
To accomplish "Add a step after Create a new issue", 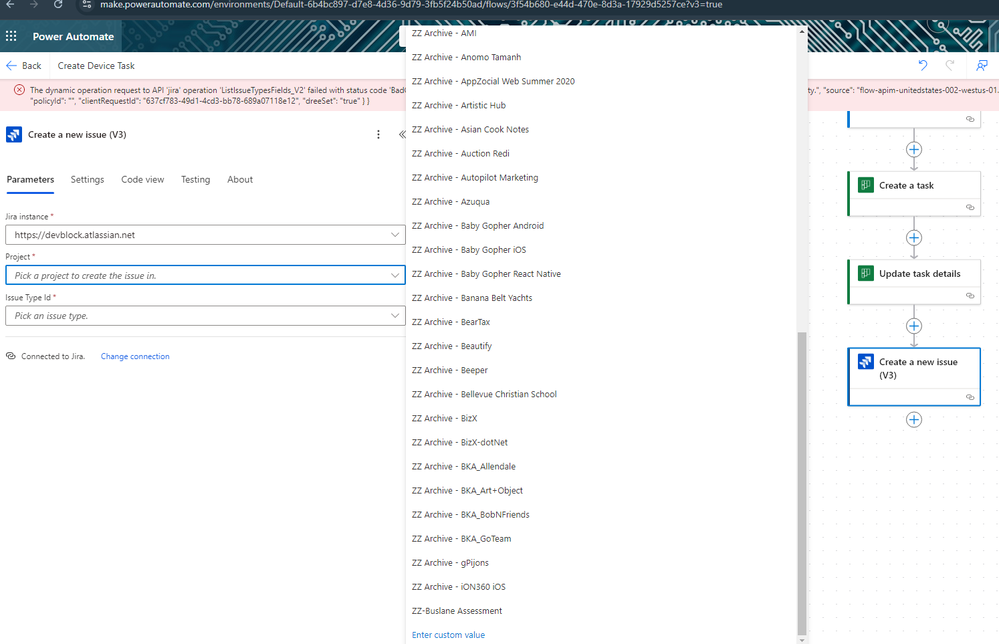I will coord(914,420).
